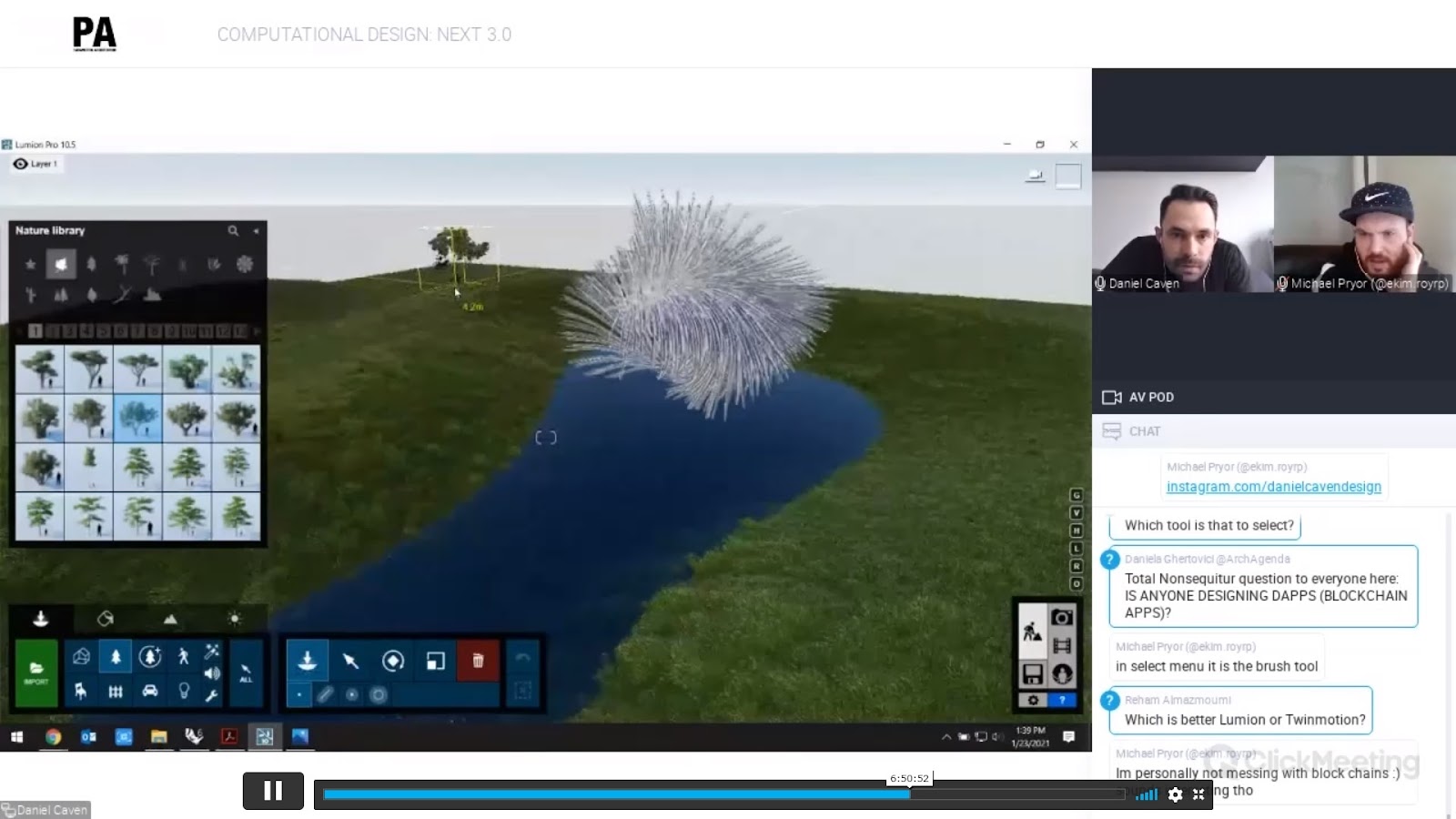Activate the Place object tool
The image size is (1456, 819).
[x=307, y=661]
